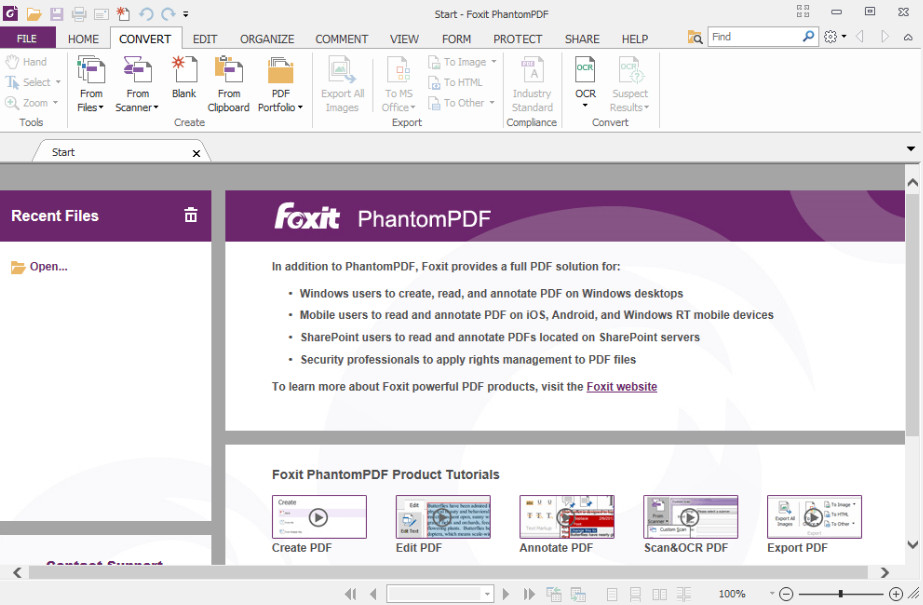Switch to the HOME ribbon tab
Image resolution: width=923 pixels, height=605 pixels.
[83, 39]
